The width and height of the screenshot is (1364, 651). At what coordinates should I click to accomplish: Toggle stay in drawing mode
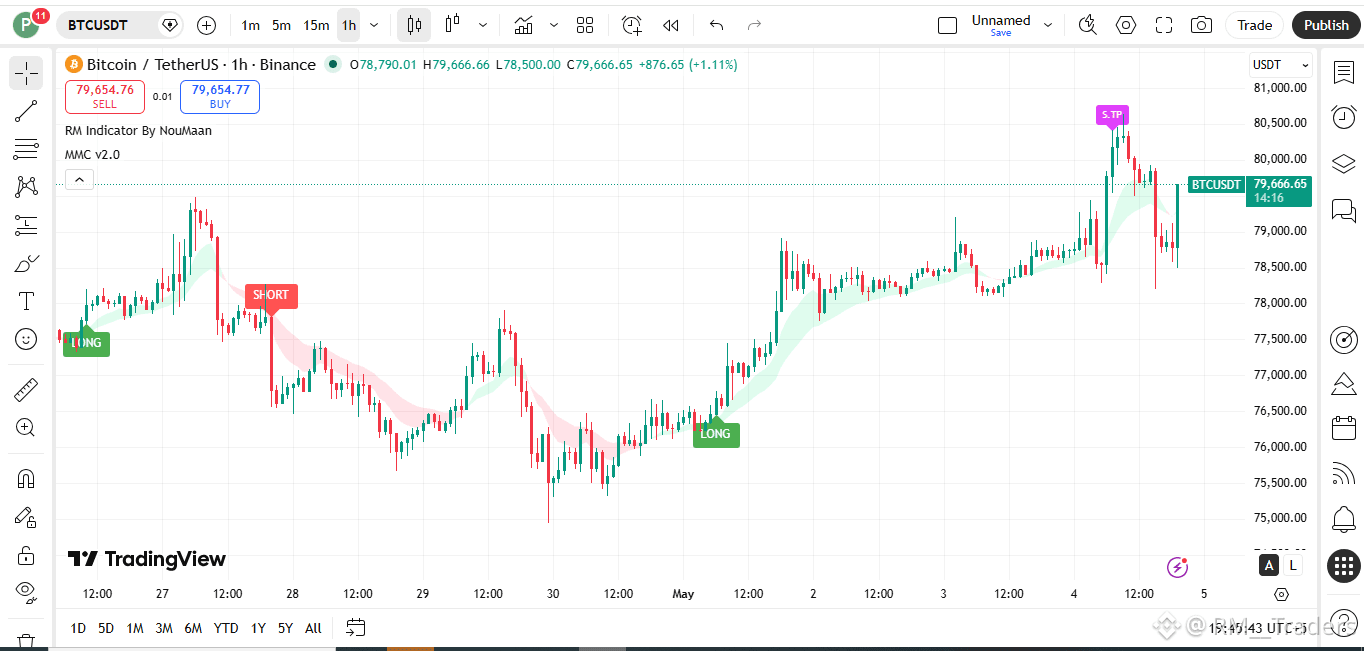click(x=26, y=516)
